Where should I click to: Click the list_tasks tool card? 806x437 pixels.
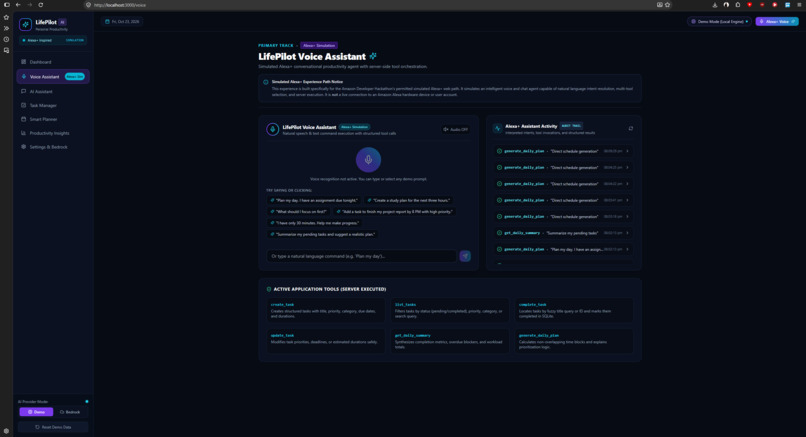[450, 311]
